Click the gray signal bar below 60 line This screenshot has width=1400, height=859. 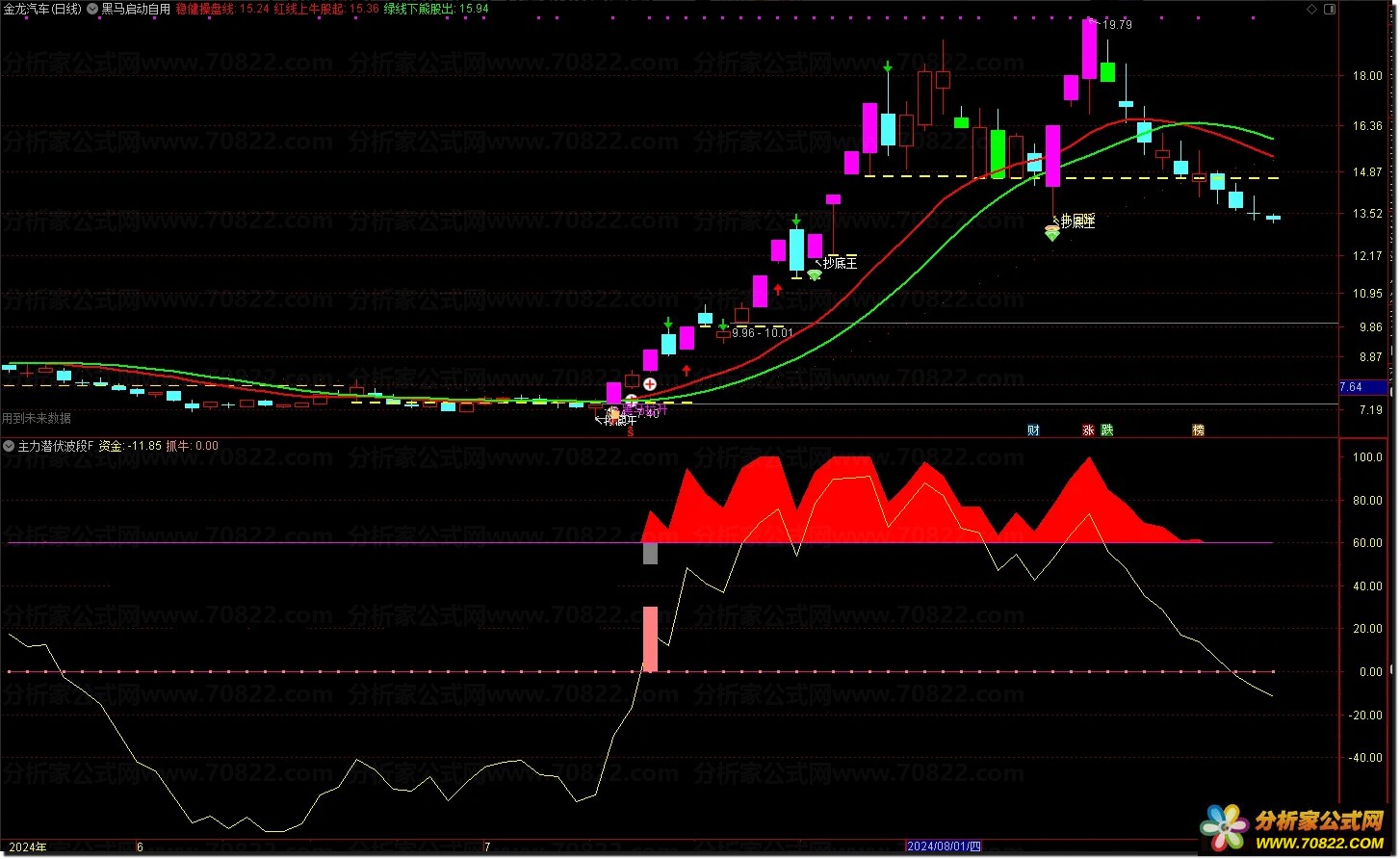coord(650,554)
